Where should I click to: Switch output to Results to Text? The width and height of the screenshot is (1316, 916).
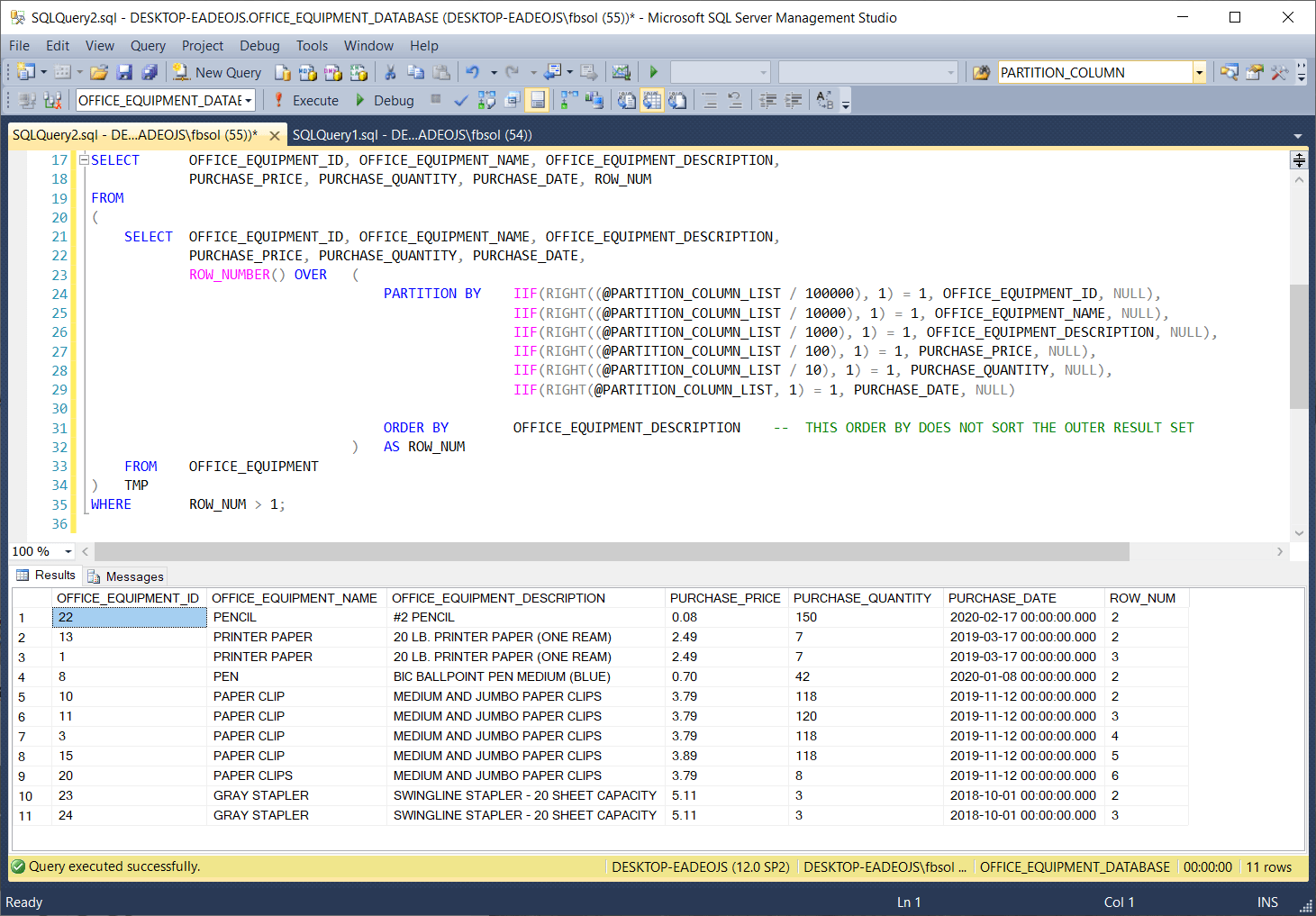click(627, 100)
